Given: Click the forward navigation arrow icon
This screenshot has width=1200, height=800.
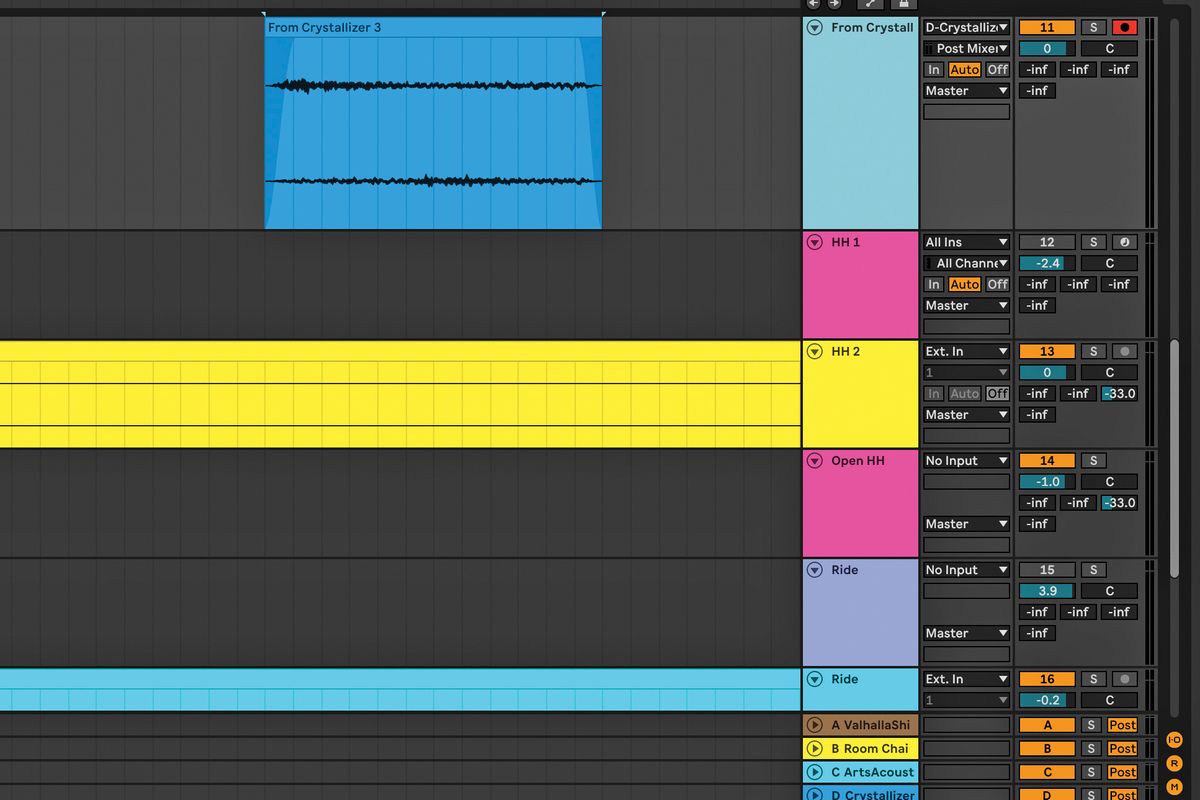Looking at the screenshot, I should (x=833, y=5).
